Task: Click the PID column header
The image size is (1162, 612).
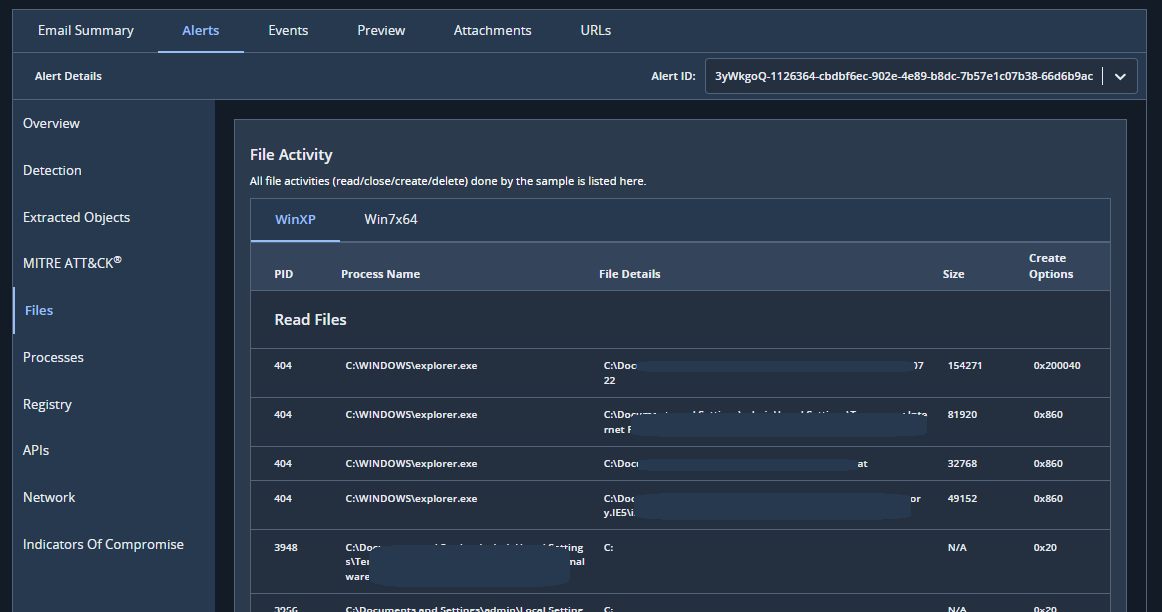Action: point(284,274)
